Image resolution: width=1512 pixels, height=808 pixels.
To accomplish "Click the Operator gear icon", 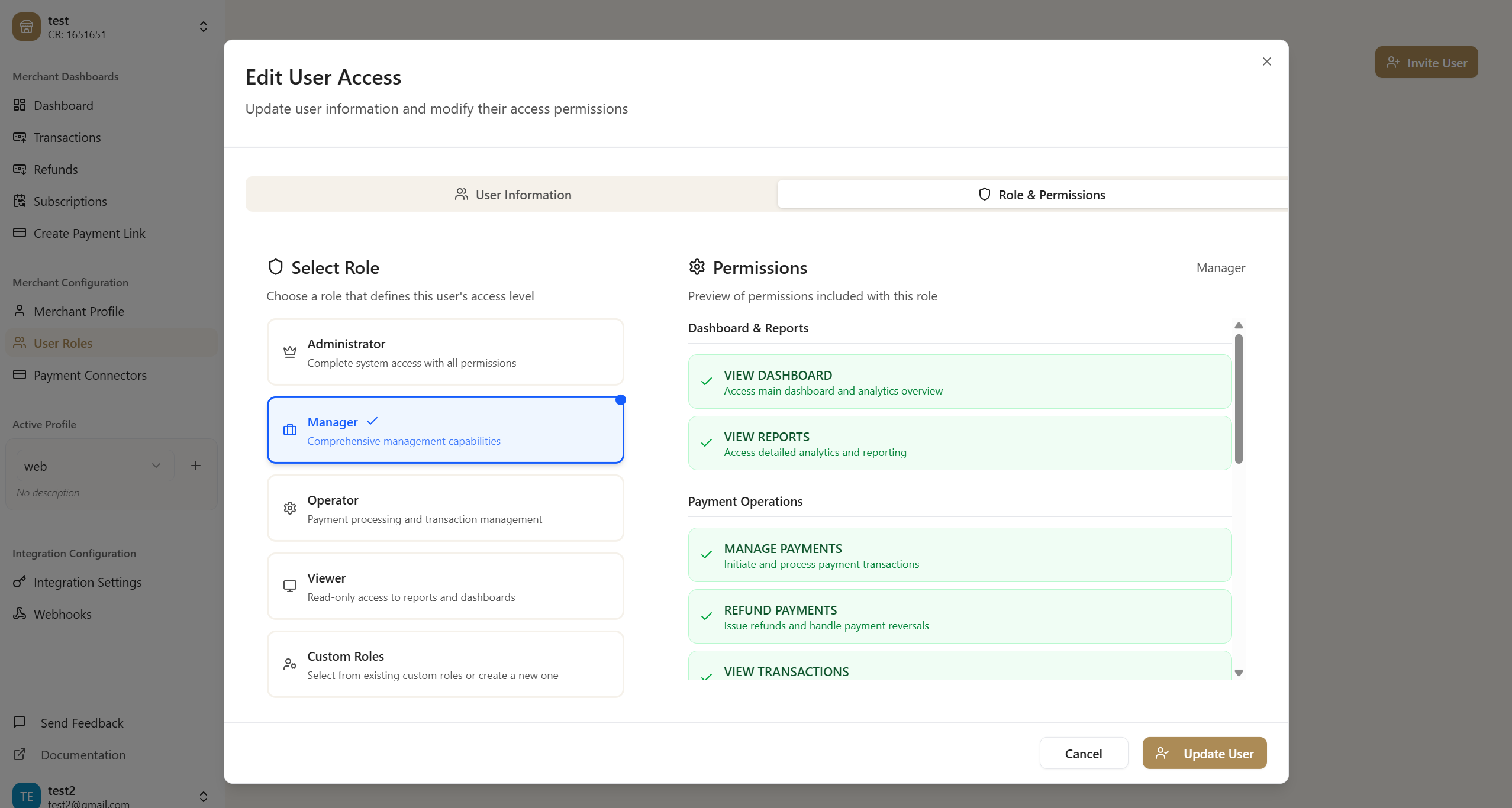I will pyautogui.click(x=289, y=509).
